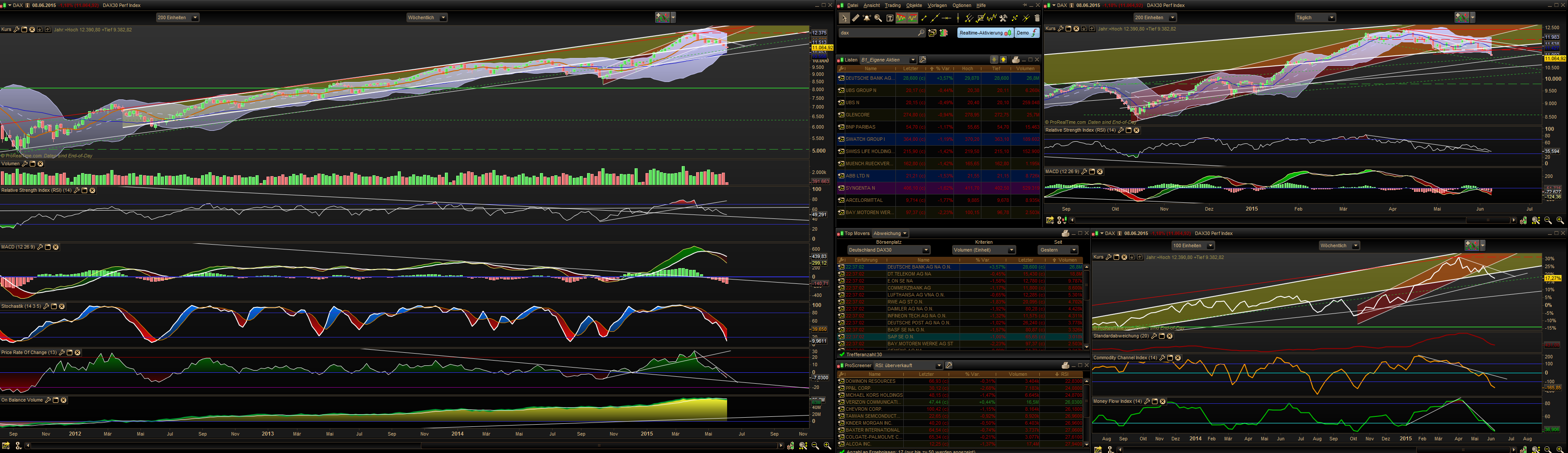Open the Trading menu
Image resolution: width=1568 pixels, height=453 pixels.
892,6
